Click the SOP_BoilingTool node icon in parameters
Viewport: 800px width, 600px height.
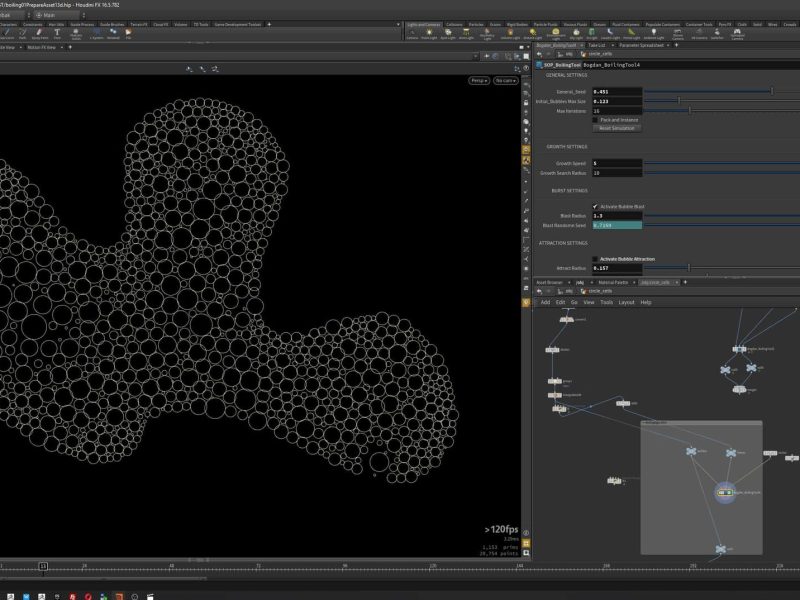538,64
